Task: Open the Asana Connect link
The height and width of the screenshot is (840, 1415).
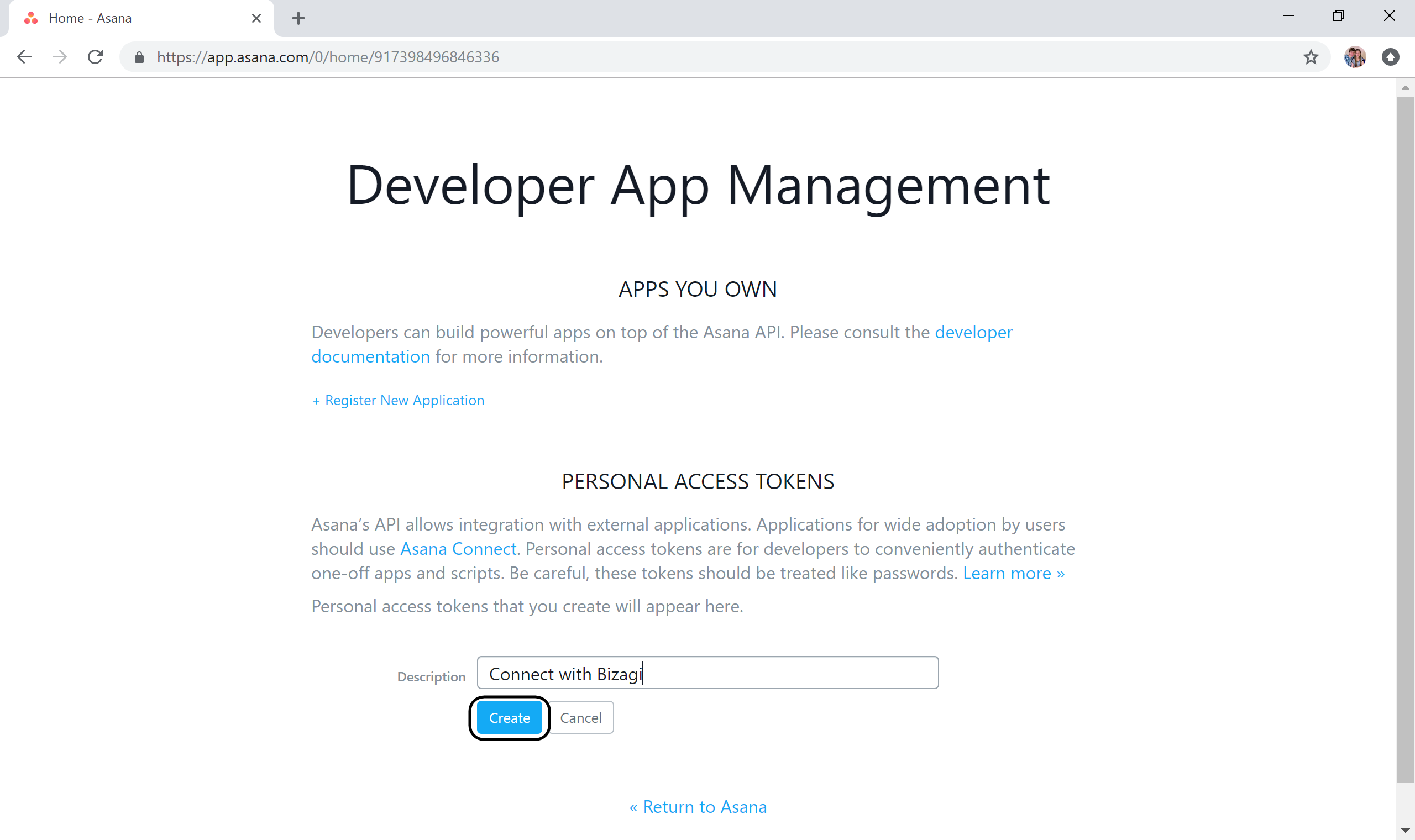Action: pyautogui.click(x=458, y=549)
